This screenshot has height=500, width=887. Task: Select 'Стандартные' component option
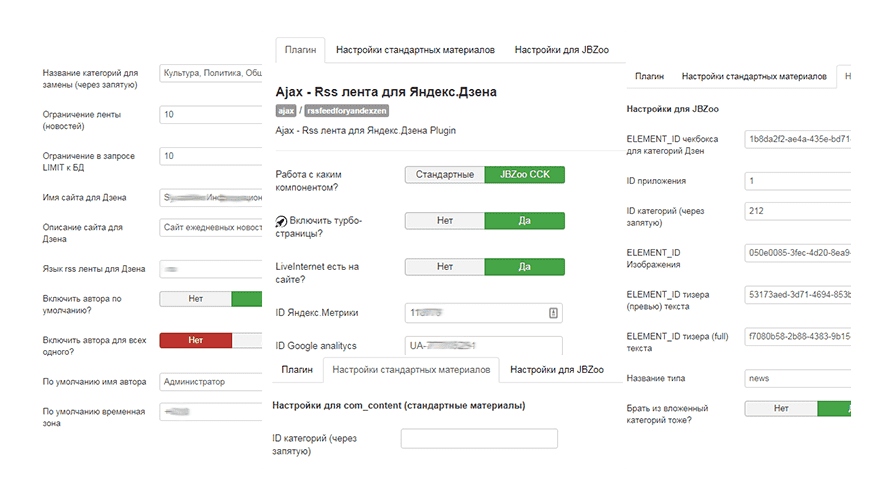tap(445, 175)
